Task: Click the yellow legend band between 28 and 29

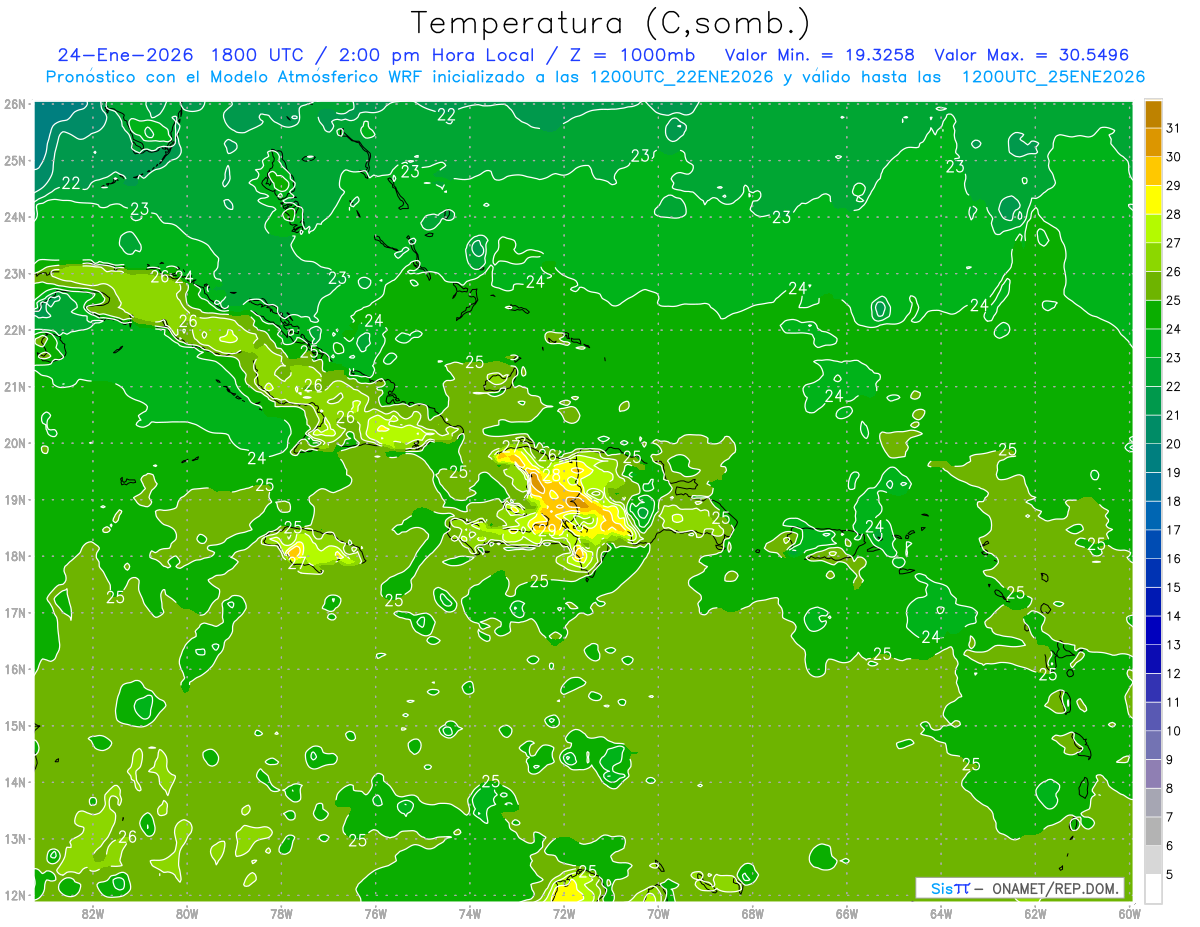Action: [x=1153, y=199]
